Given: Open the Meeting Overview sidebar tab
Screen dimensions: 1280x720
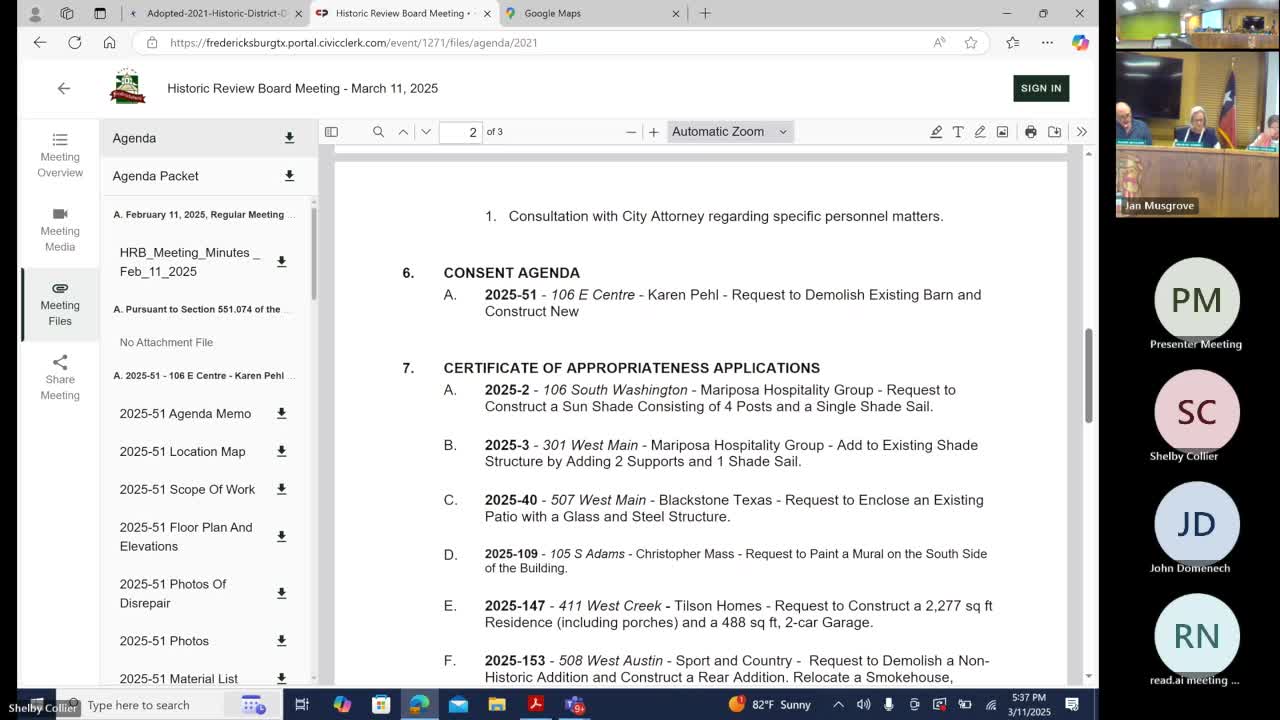Looking at the screenshot, I should click(x=60, y=155).
